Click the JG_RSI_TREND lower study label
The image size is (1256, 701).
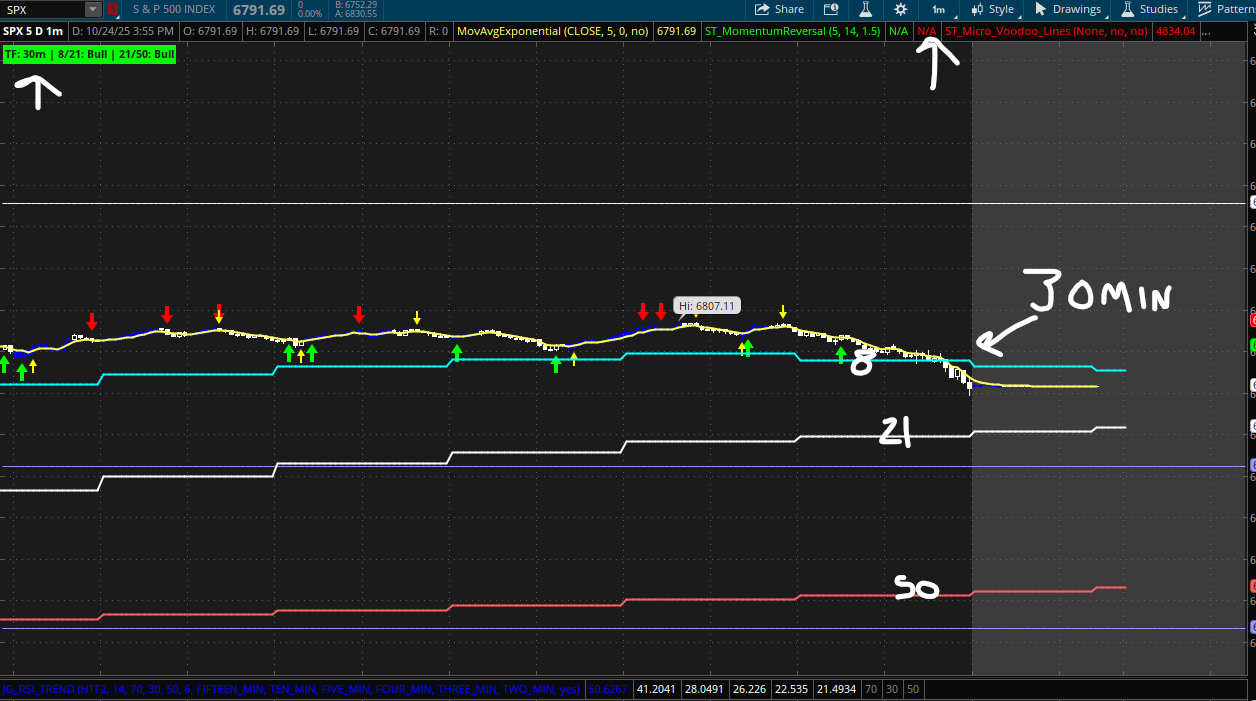(292, 689)
